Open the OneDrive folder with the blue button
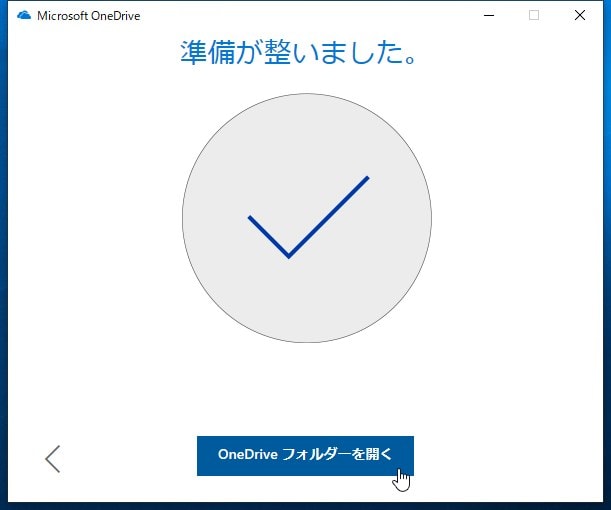Viewport: 611px width, 510px height. pos(305,455)
